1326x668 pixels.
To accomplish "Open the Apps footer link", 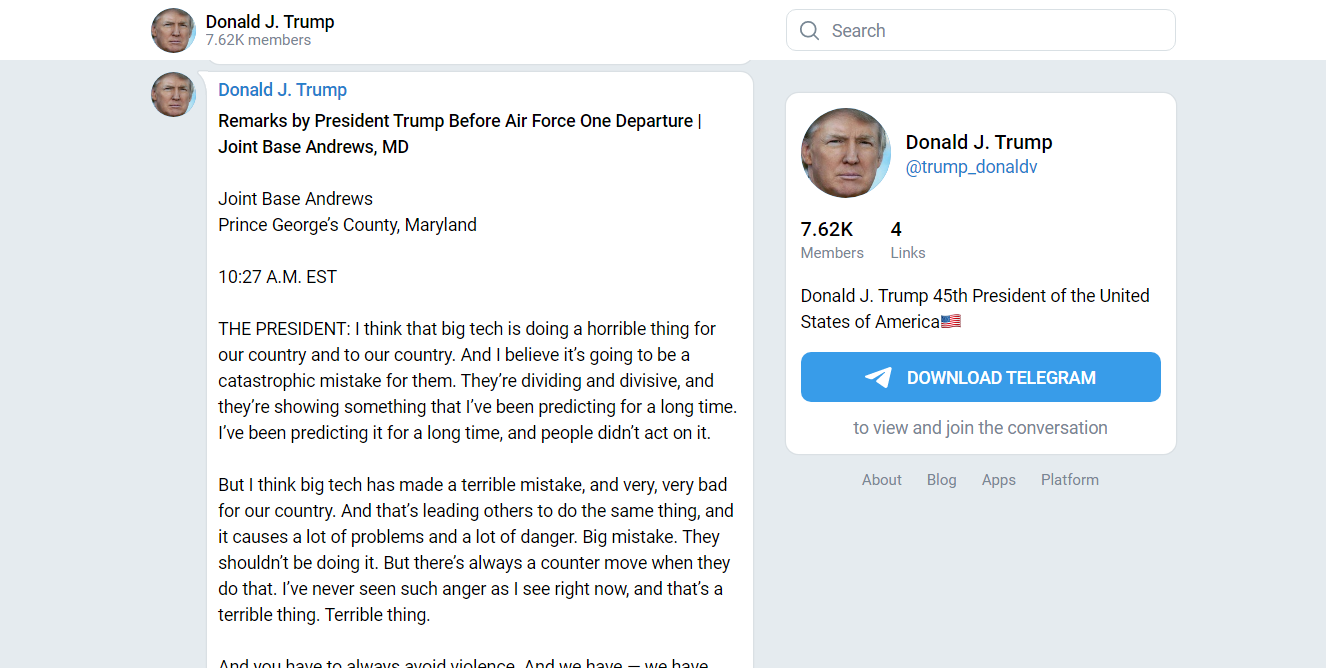I will coord(998,480).
